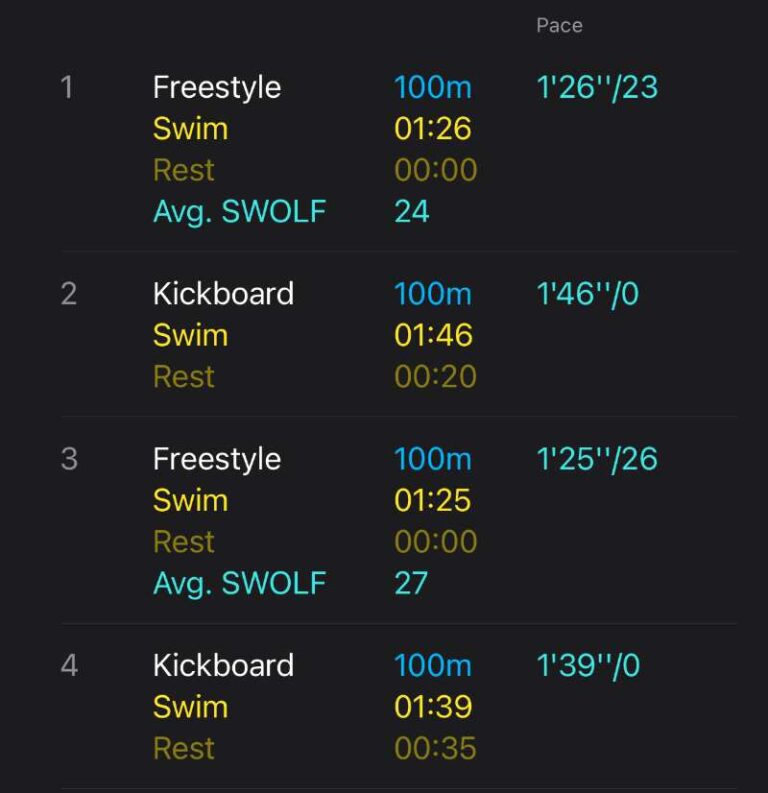Select the 01:39 swim time

432,707
